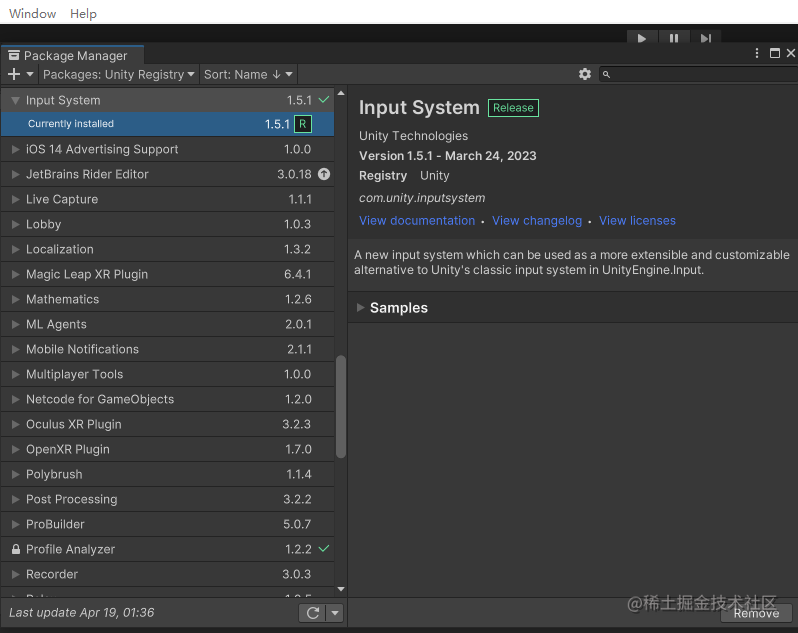Click the installed checkmark next to Input System

[x=324, y=100]
